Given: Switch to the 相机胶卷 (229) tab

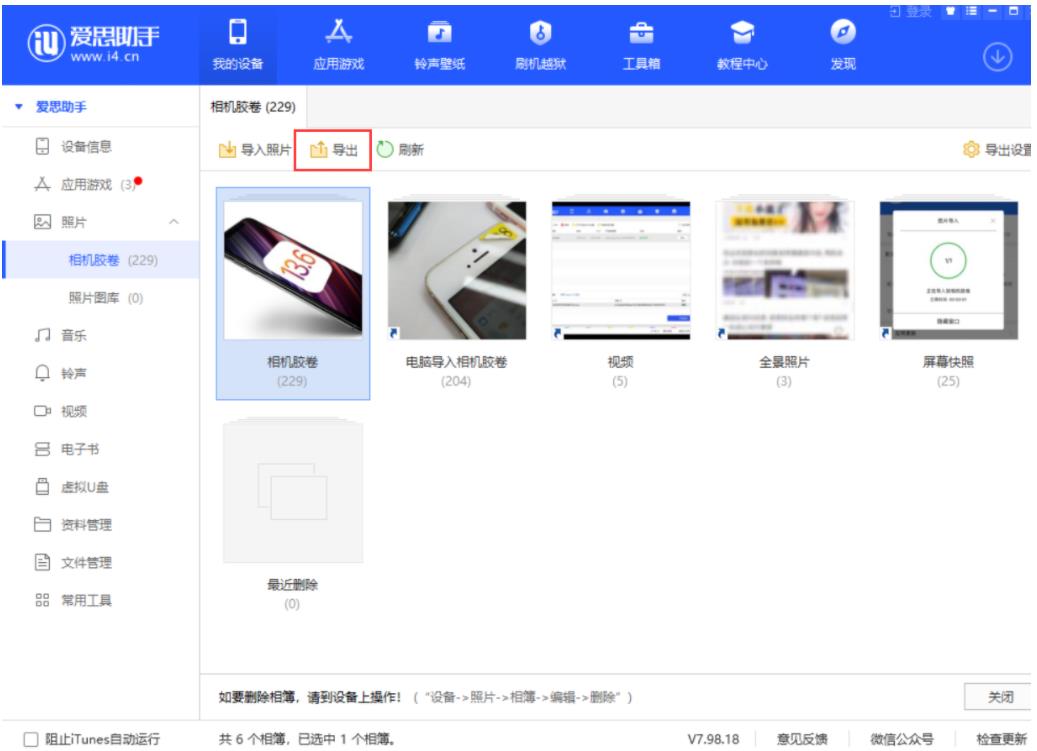Looking at the screenshot, I should (251, 108).
